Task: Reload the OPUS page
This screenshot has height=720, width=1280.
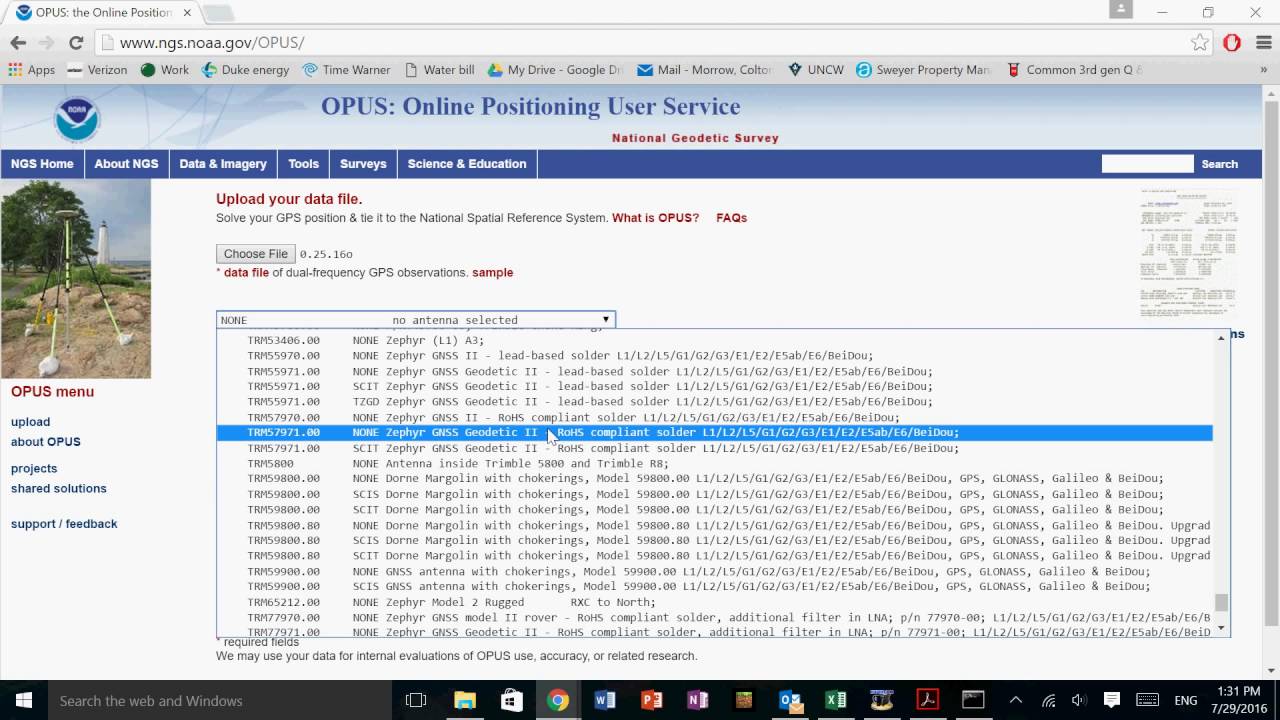Action: [76, 43]
